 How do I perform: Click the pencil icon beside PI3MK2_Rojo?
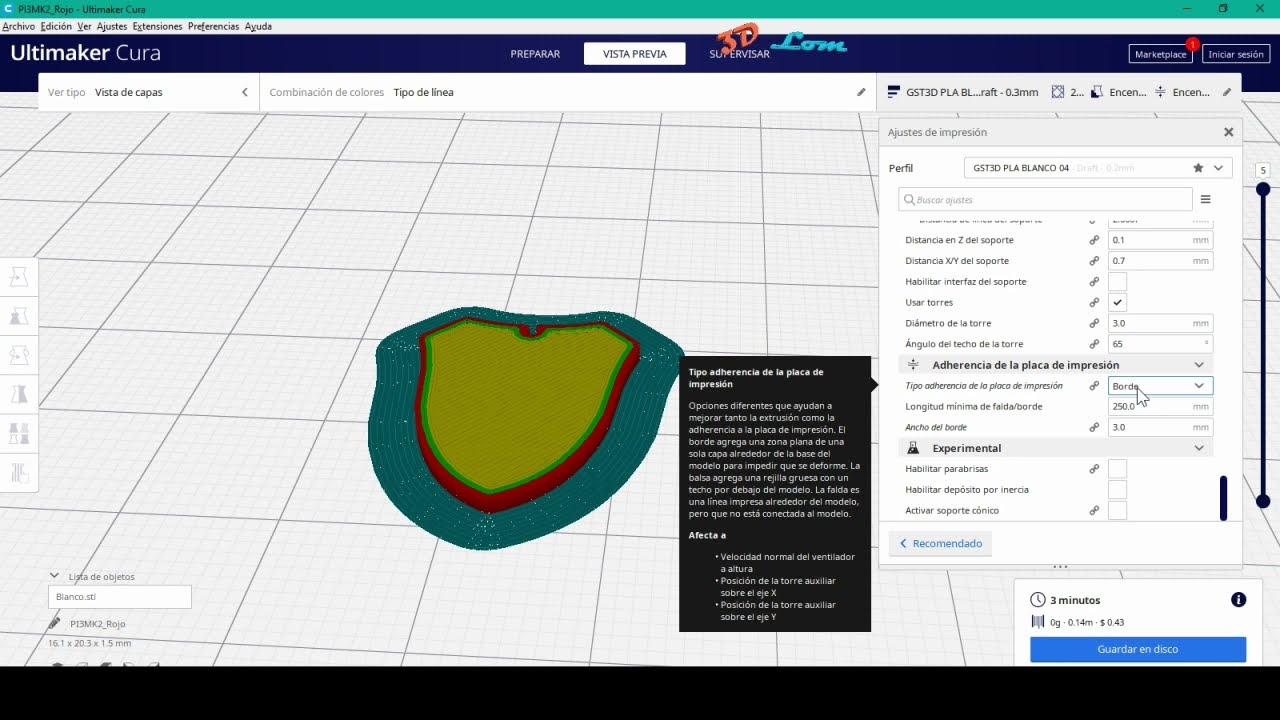[x=54, y=623]
